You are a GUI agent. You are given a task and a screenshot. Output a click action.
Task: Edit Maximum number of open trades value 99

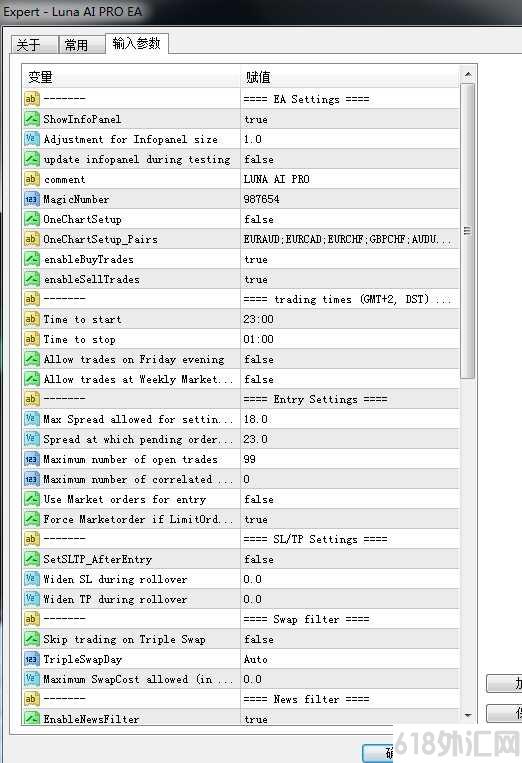[x=350, y=459]
